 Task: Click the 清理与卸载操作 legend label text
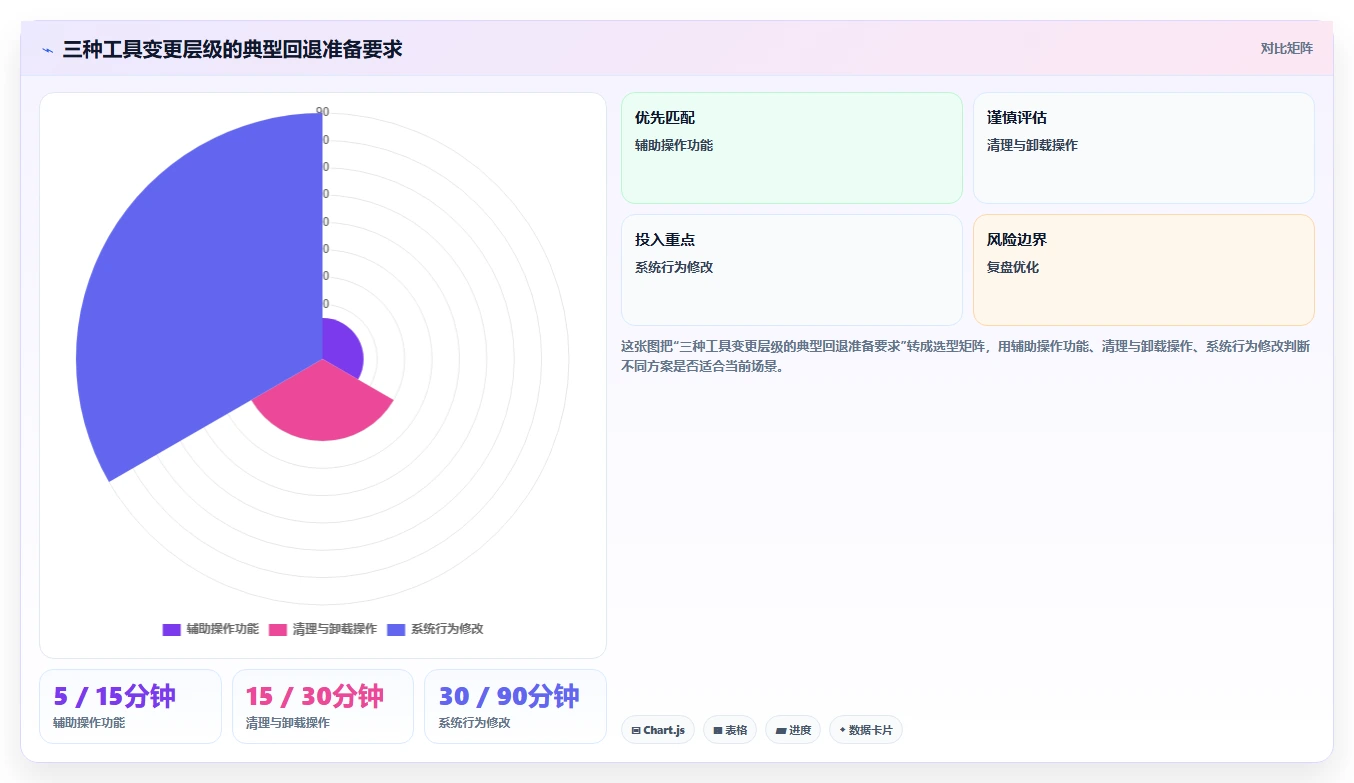(334, 629)
